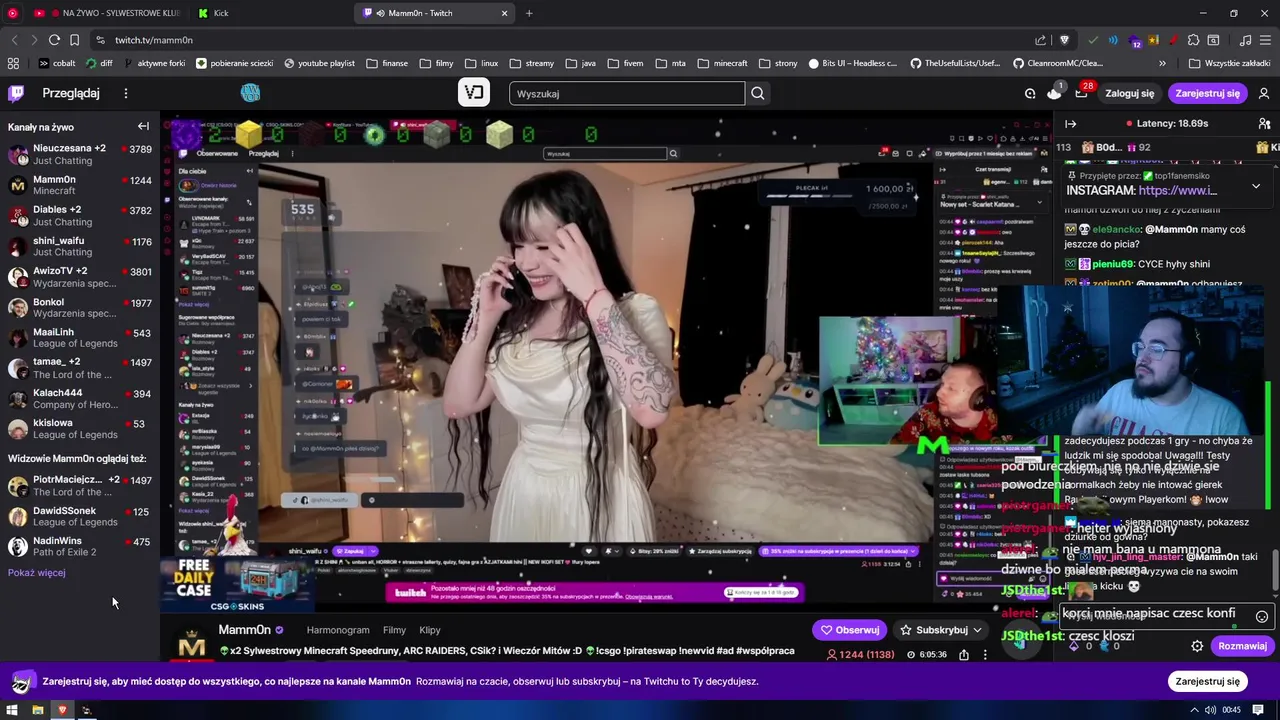Click Zarejestruj się in bottom banner
Viewport: 1280px width, 720px height.
click(x=1207, y=681)
